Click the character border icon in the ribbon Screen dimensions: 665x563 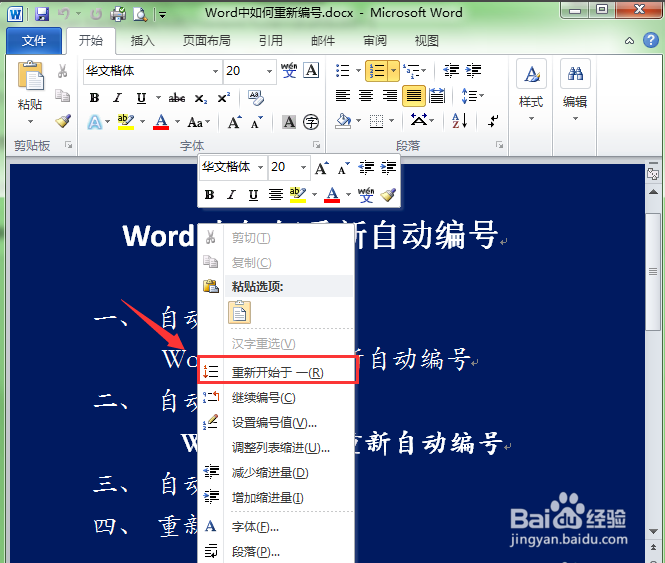point(311,70)
